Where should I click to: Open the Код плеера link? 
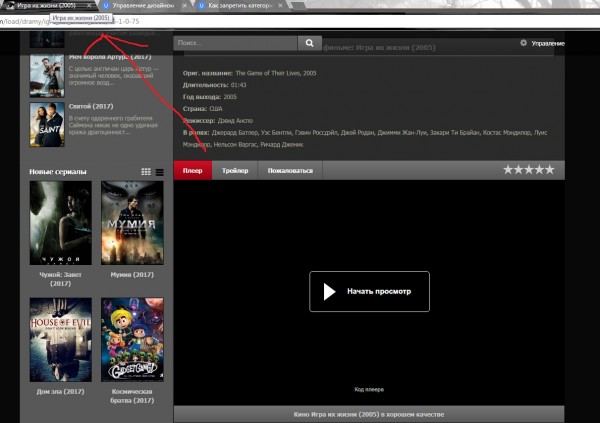[369, 389]
